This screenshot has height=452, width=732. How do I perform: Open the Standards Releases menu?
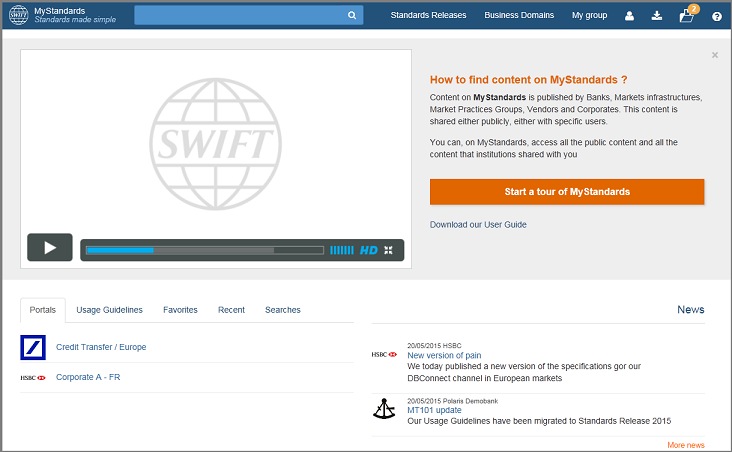429,15
